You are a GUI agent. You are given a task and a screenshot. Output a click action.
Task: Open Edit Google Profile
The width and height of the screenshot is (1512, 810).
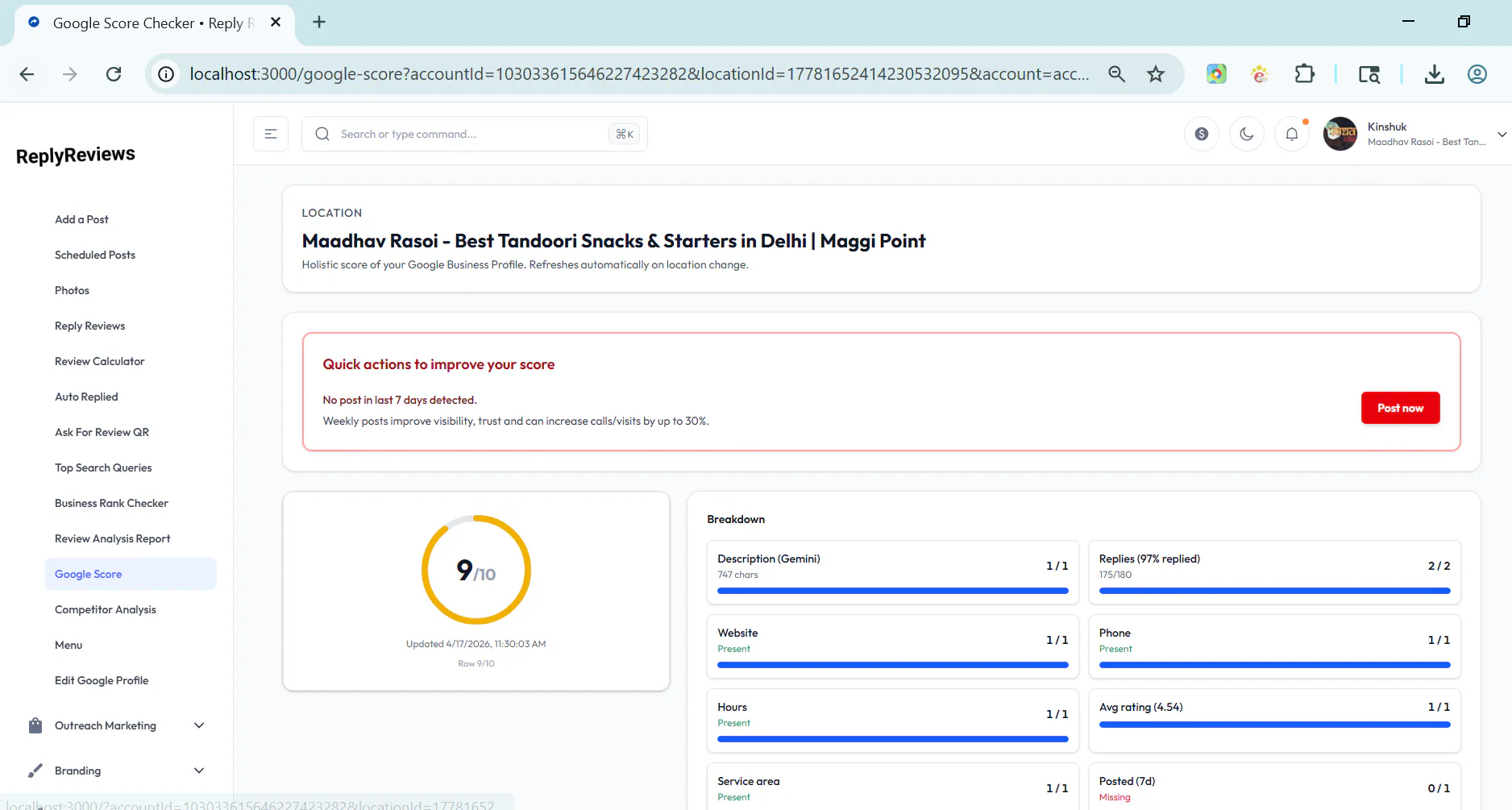102,680
